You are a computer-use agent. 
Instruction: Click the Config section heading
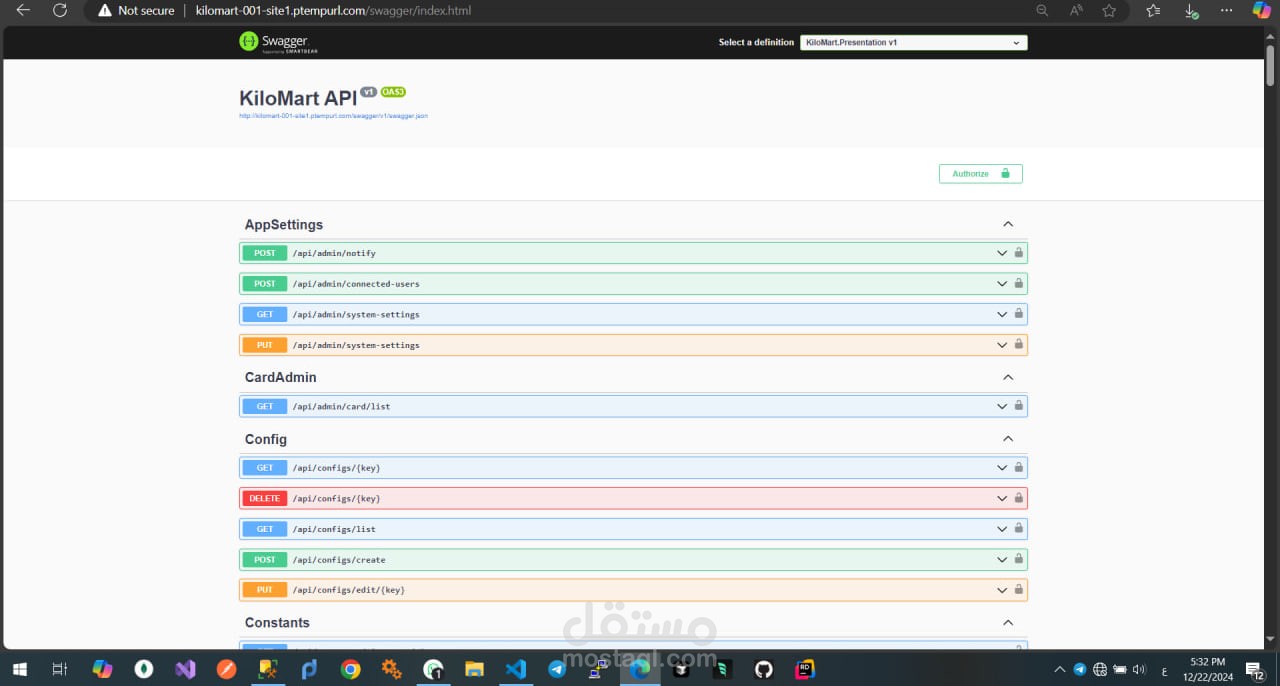click(266, 439)
